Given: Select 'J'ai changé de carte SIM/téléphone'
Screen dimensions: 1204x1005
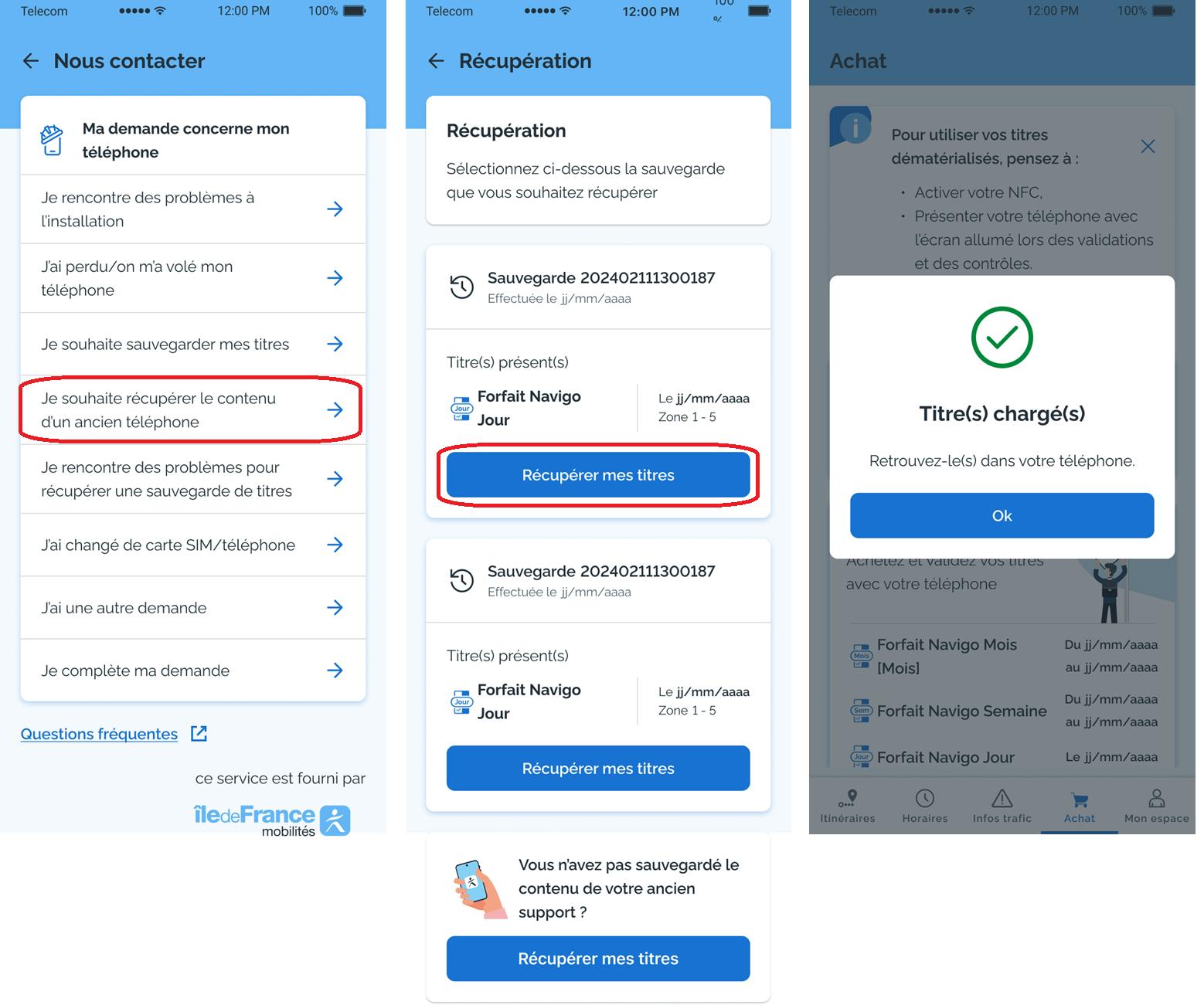Looking at the screenshot, I should click(192, 545).
